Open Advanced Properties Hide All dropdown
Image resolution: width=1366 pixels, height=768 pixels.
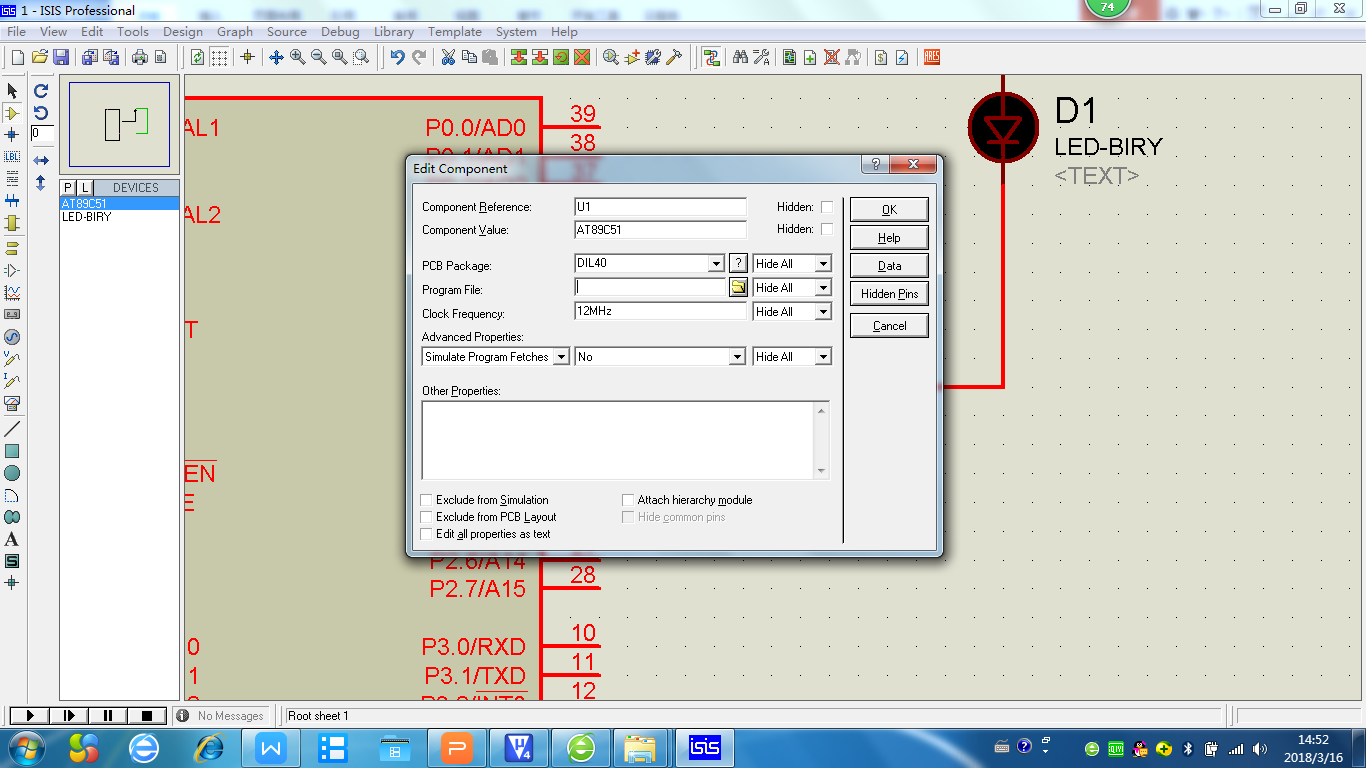[823, 357]
